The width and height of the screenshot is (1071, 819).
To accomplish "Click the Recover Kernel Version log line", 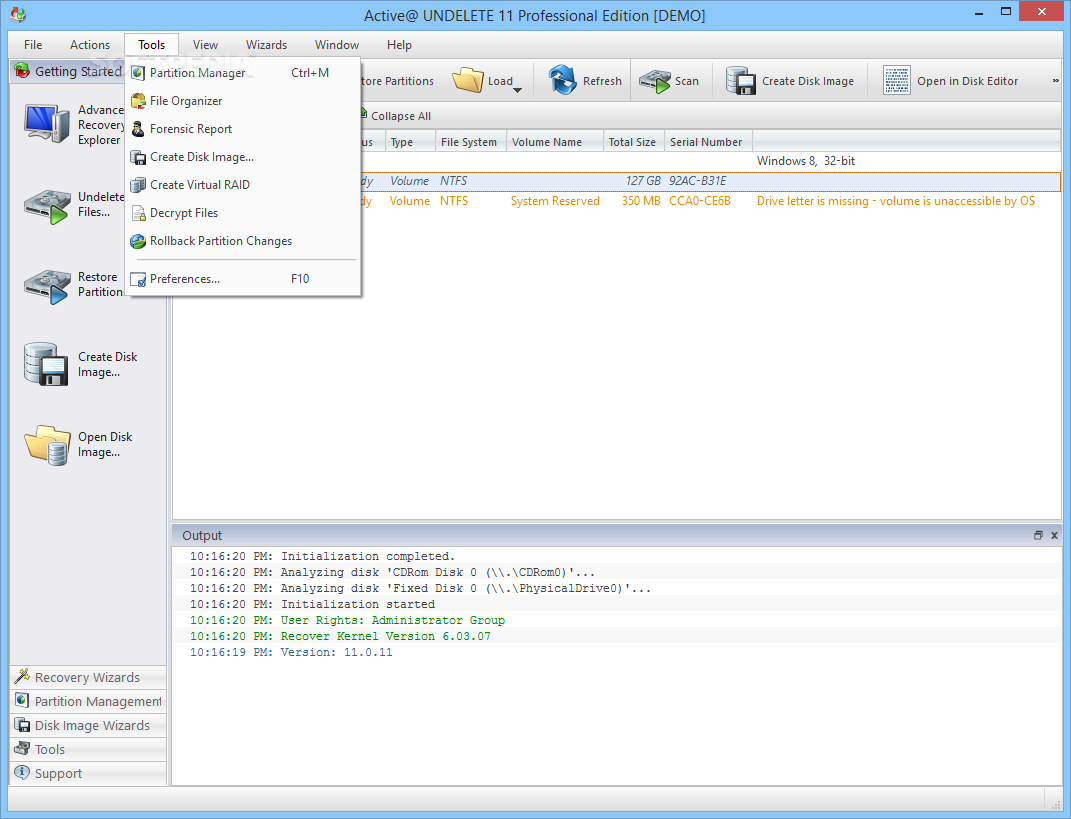I will point(340,636).
